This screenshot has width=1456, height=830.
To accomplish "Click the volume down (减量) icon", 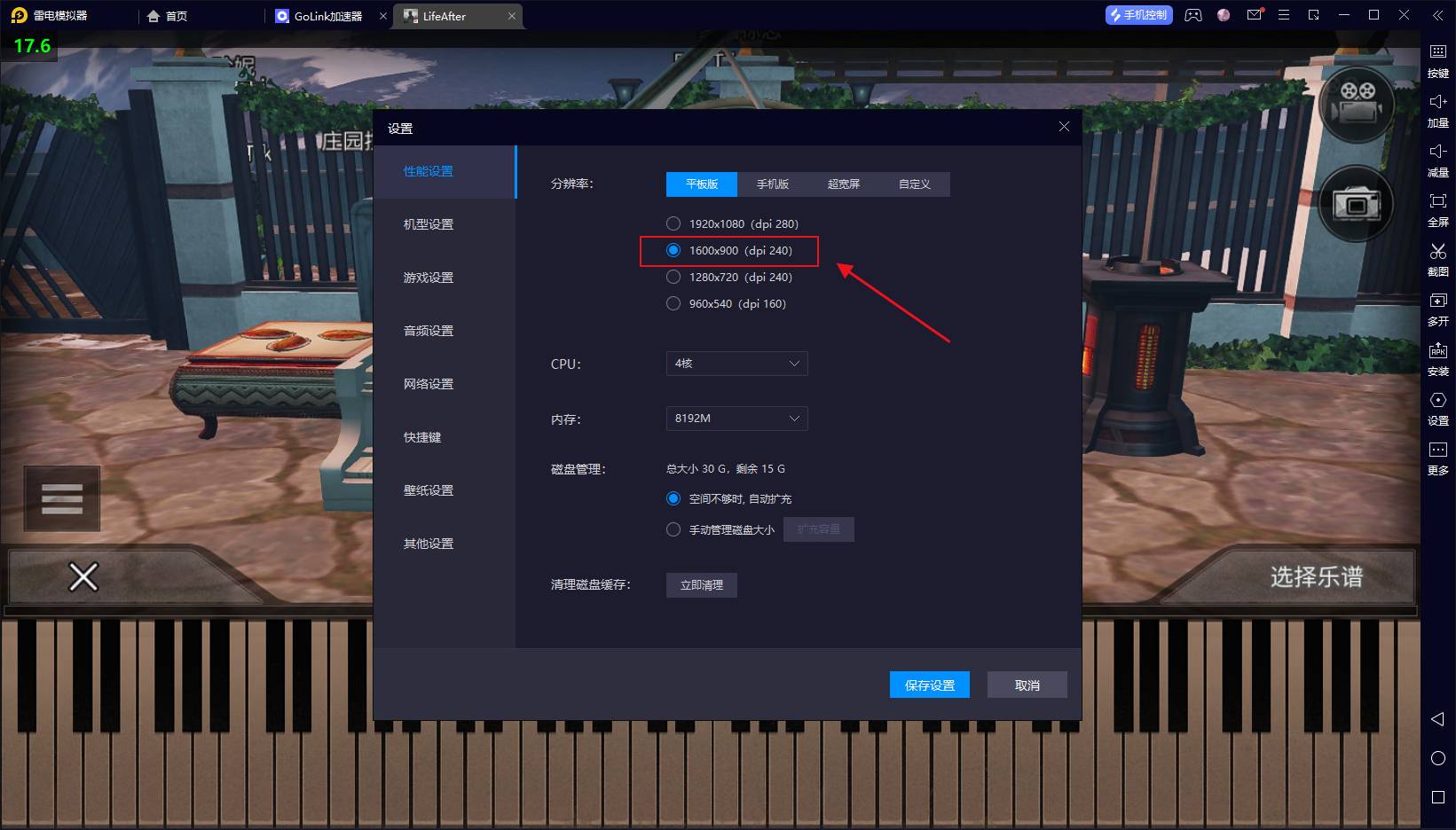I will point(1437,158).
